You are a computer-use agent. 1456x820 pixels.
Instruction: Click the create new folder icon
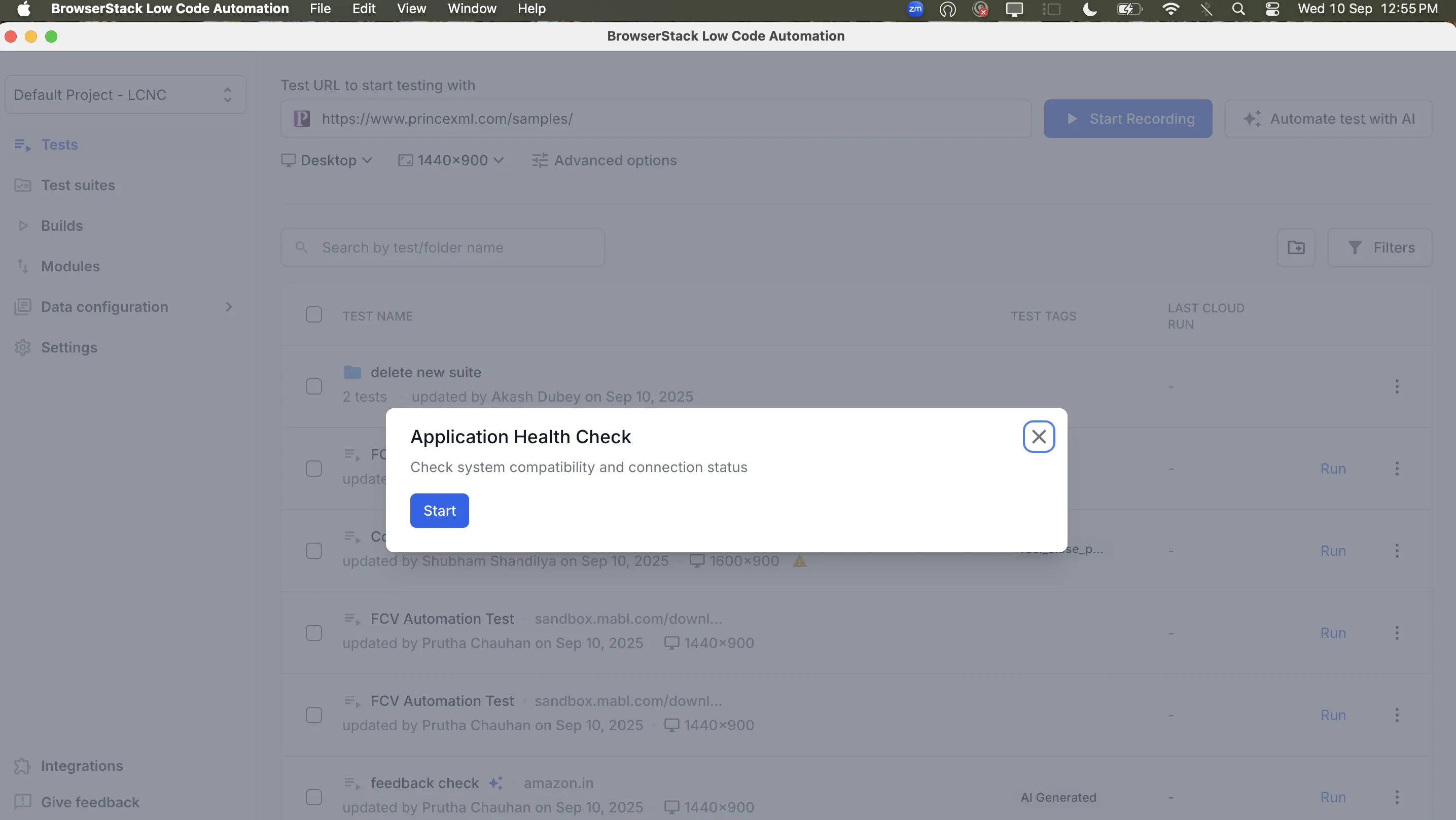click(x=1295, y=247)
